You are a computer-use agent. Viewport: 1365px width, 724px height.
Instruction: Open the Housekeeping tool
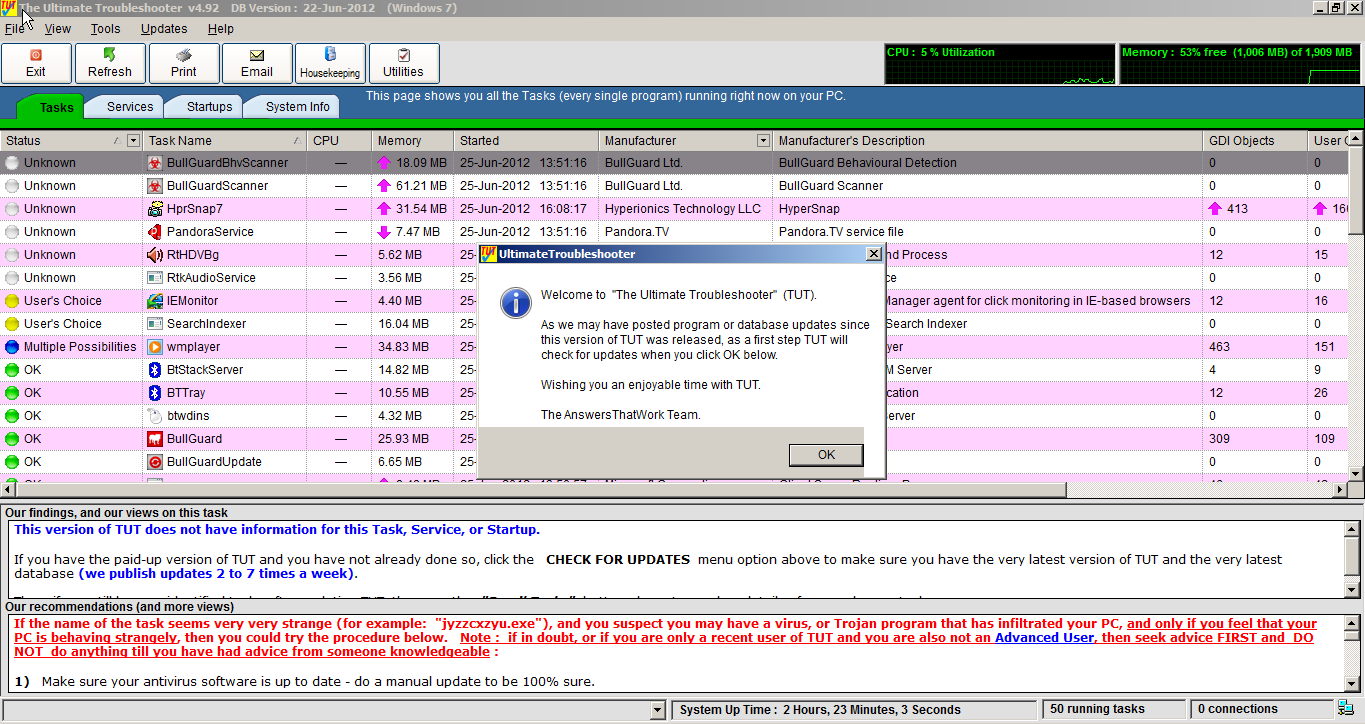click(x=330, y=63)
